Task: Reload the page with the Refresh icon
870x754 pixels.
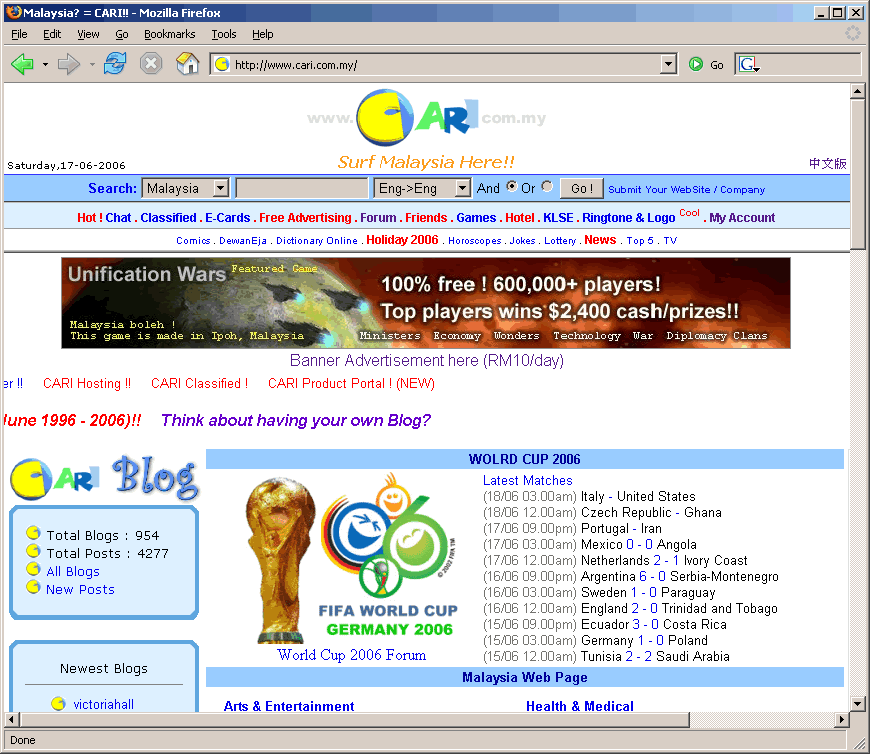Action: 115,64
